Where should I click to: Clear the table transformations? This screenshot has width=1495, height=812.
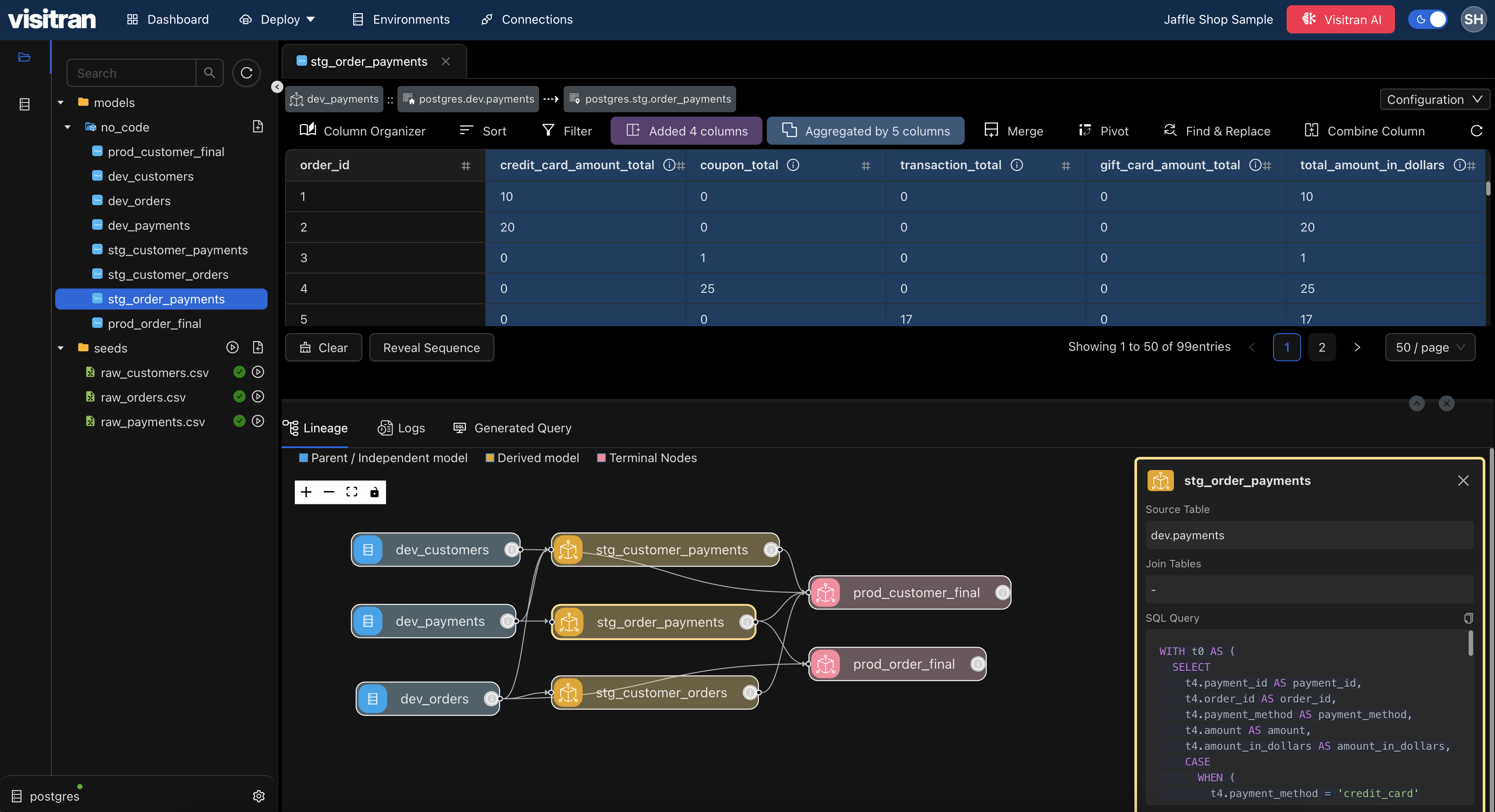323,347
